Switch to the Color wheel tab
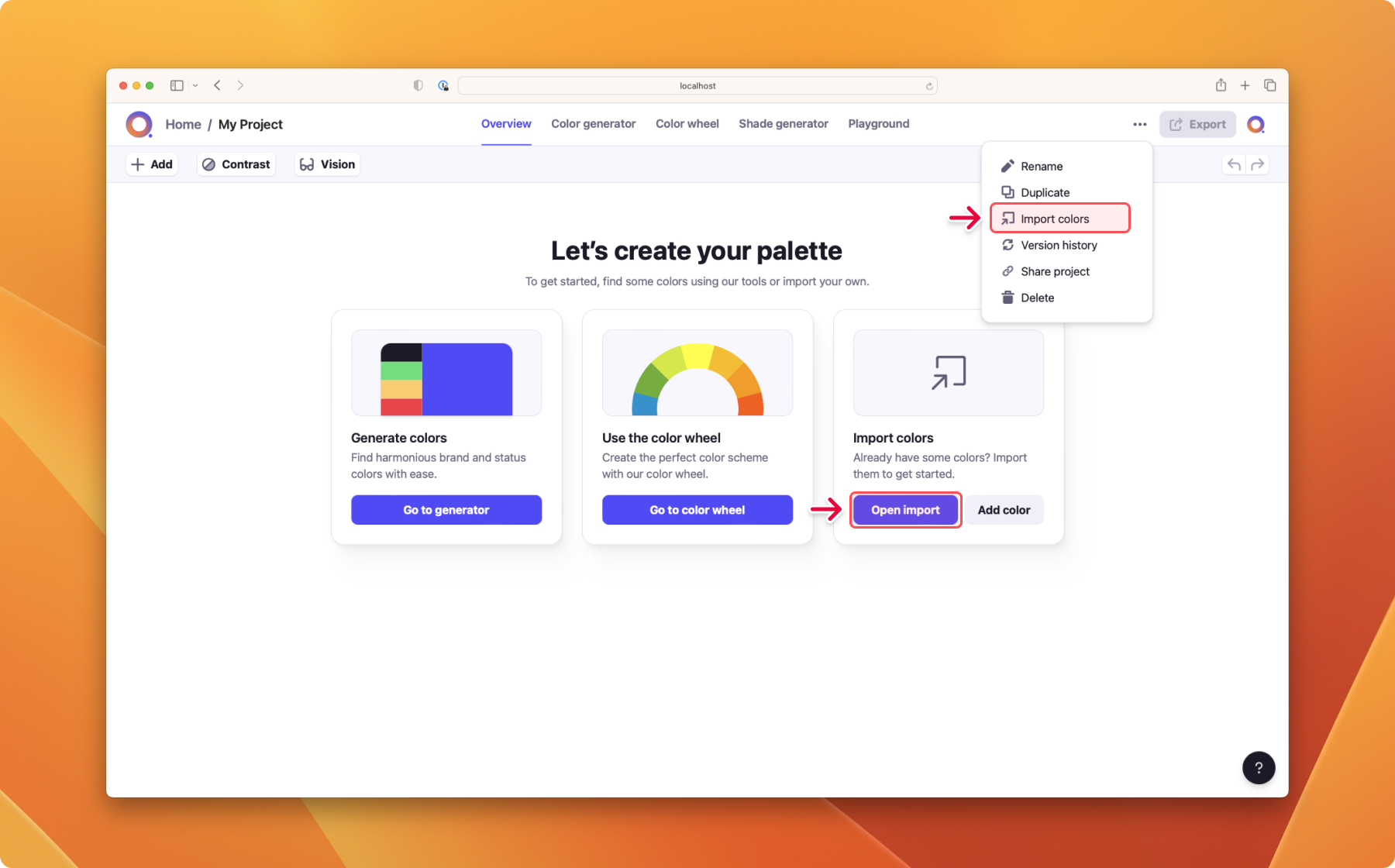The width and height of the screenshot is (1395, 868). (x=687, y=124)
